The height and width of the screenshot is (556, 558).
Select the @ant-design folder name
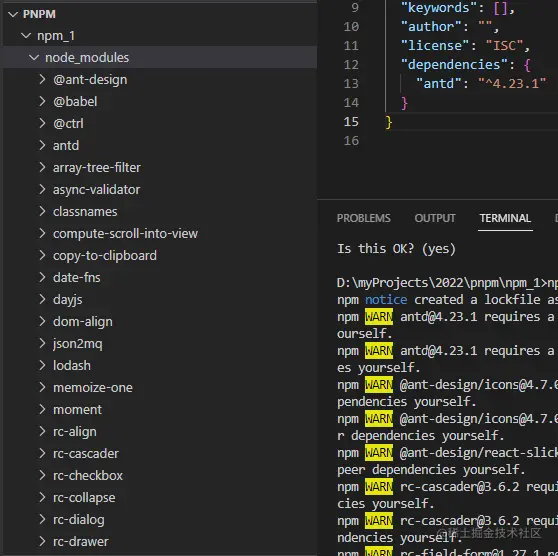coord(90,79)
